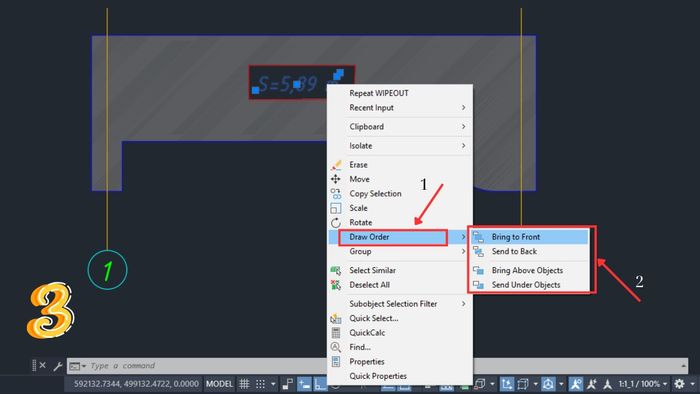Screen dimensions: 700x394
Task: Click the Send to Back icon
Action: 479,251
